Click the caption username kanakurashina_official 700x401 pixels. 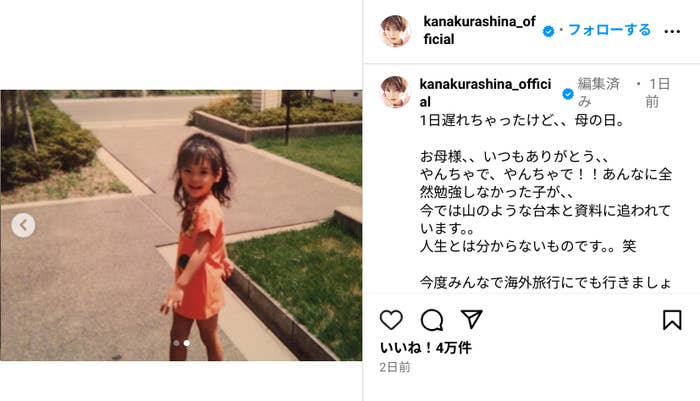[485, 92]
